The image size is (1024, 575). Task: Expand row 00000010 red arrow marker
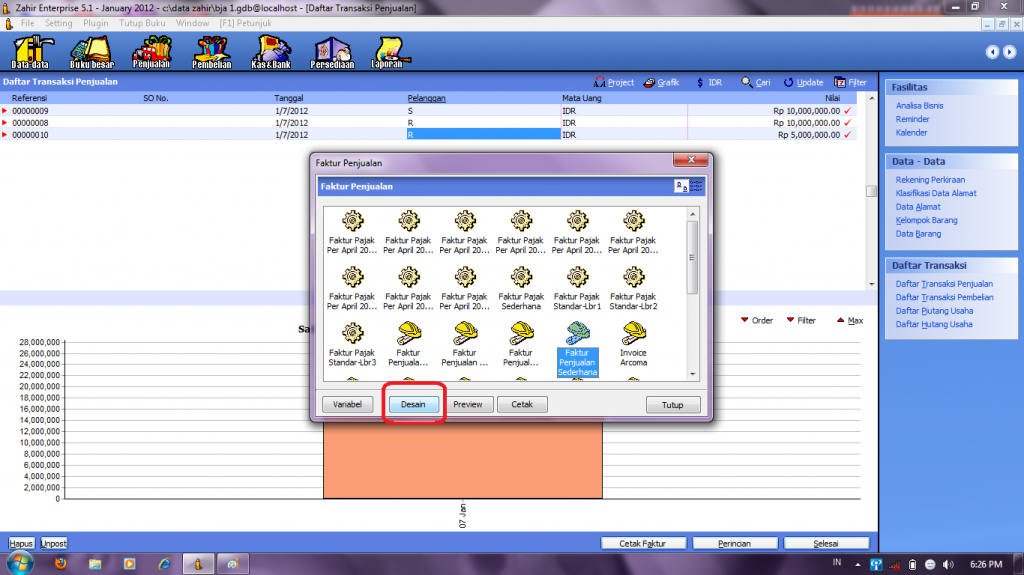[5, 135]
